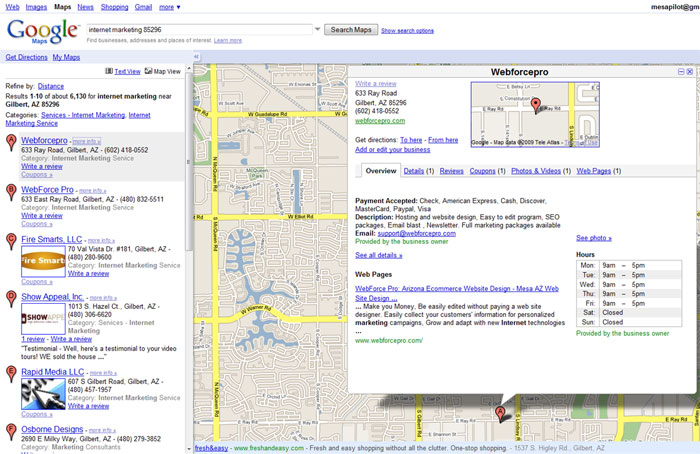Open My Maps
700x454 pixels.
(x=66, y=57)
